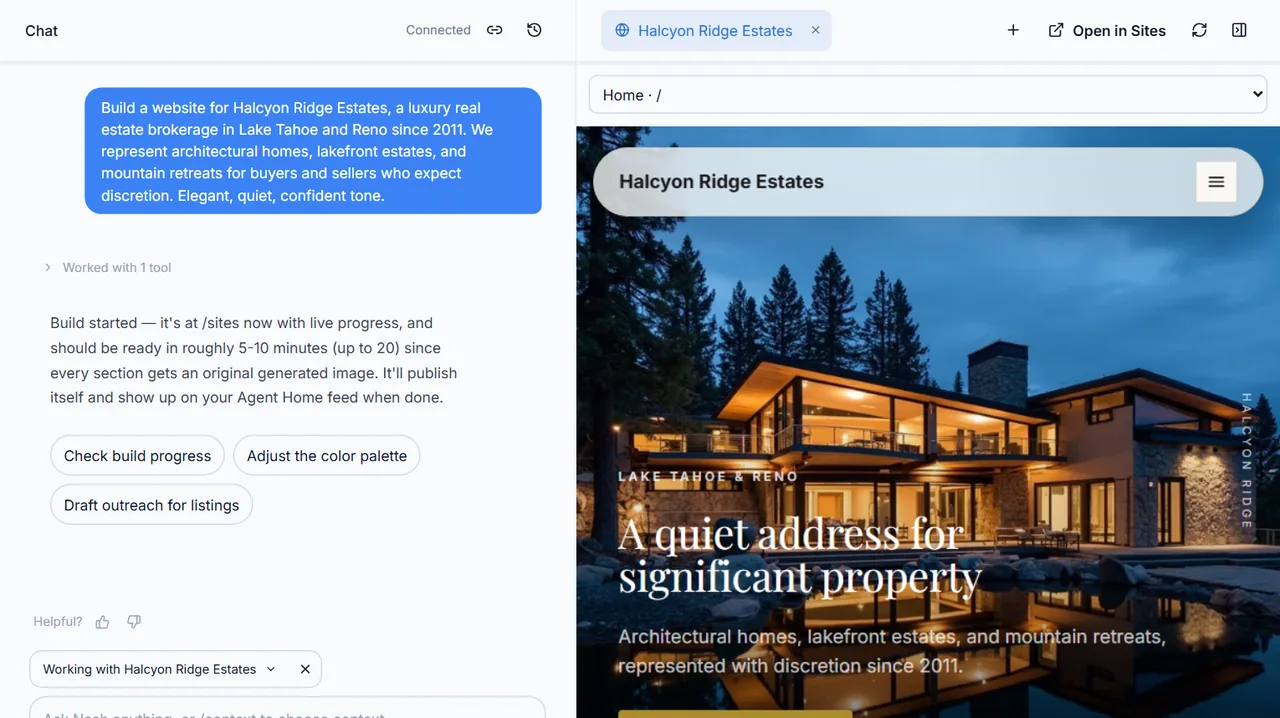This screenshot has width=1280, height=718.
Task: Click Check build progress suggestion
Action: click(x=137, y=456)
